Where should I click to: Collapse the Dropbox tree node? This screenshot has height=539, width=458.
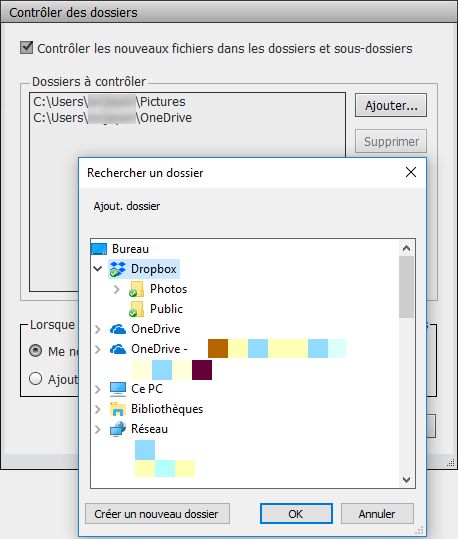(98, 269)
